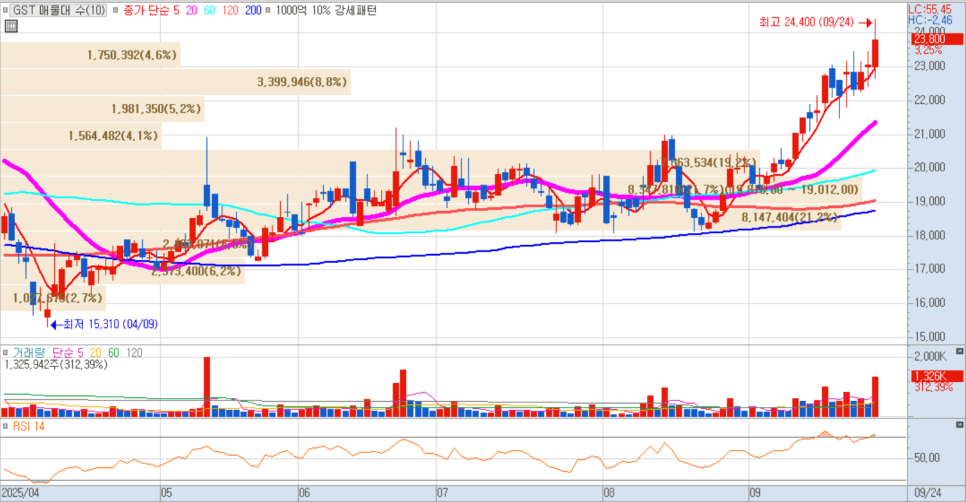Click the 1,325,942주(312.39%) volume readout

(56, 365)
